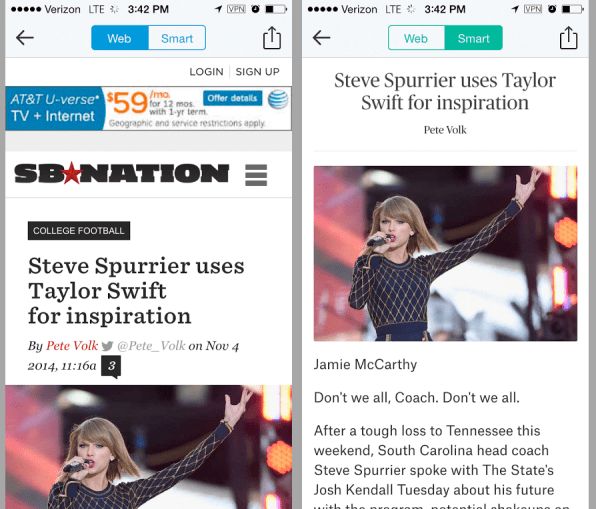Open Pete Volk author link in red
Screen dimensions: 596x509
pos(72,346)
